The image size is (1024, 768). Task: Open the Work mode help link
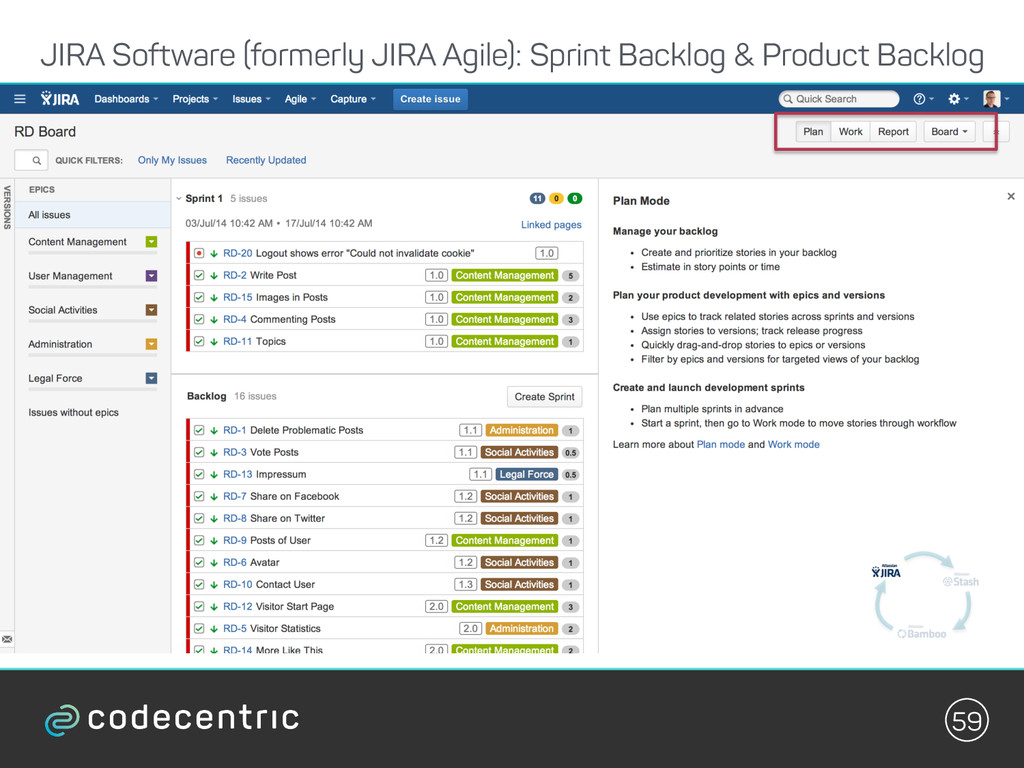click(x=793, y=445)
